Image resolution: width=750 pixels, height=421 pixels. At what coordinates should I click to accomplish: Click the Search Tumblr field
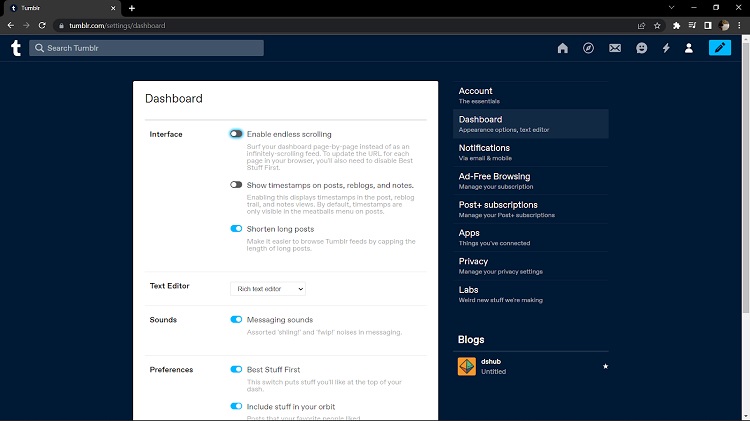(x=146, y=48)
